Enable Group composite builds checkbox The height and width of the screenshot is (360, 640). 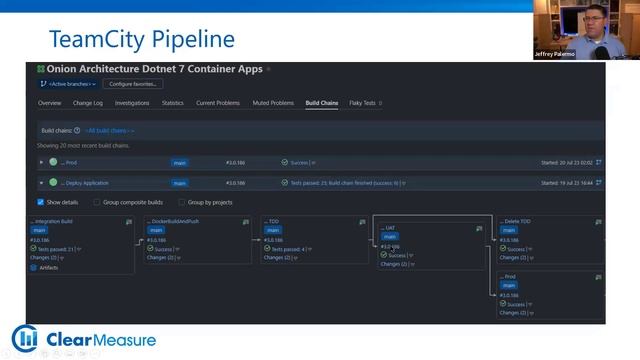(97, 202)
